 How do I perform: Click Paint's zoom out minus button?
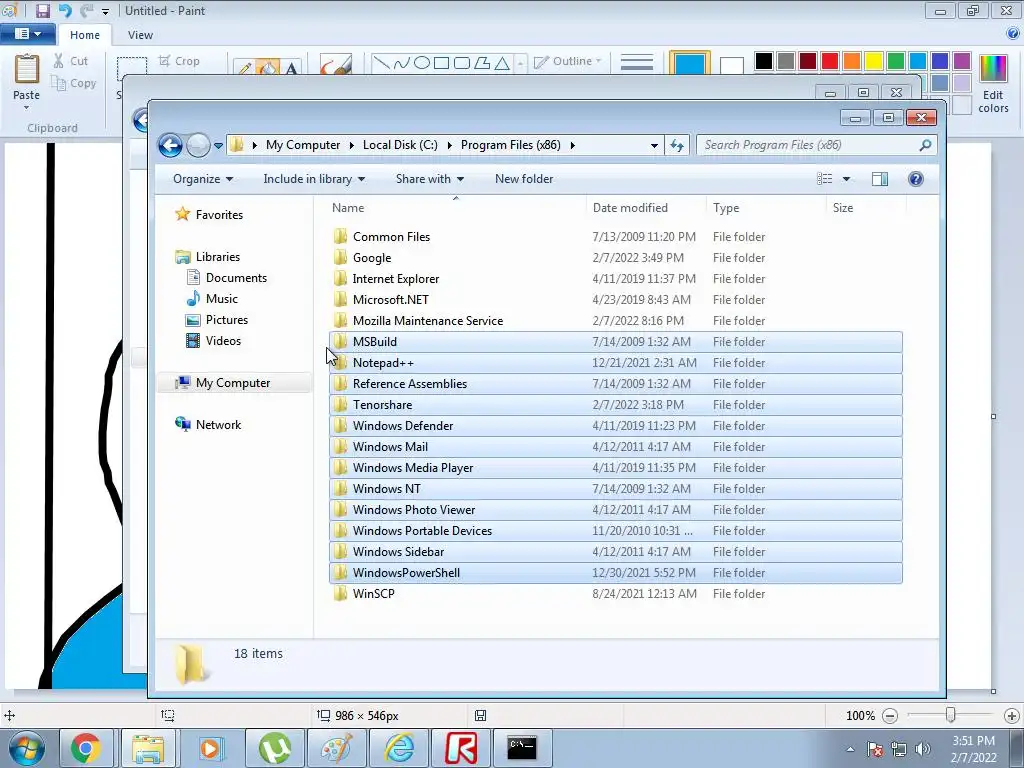point(889,716)
